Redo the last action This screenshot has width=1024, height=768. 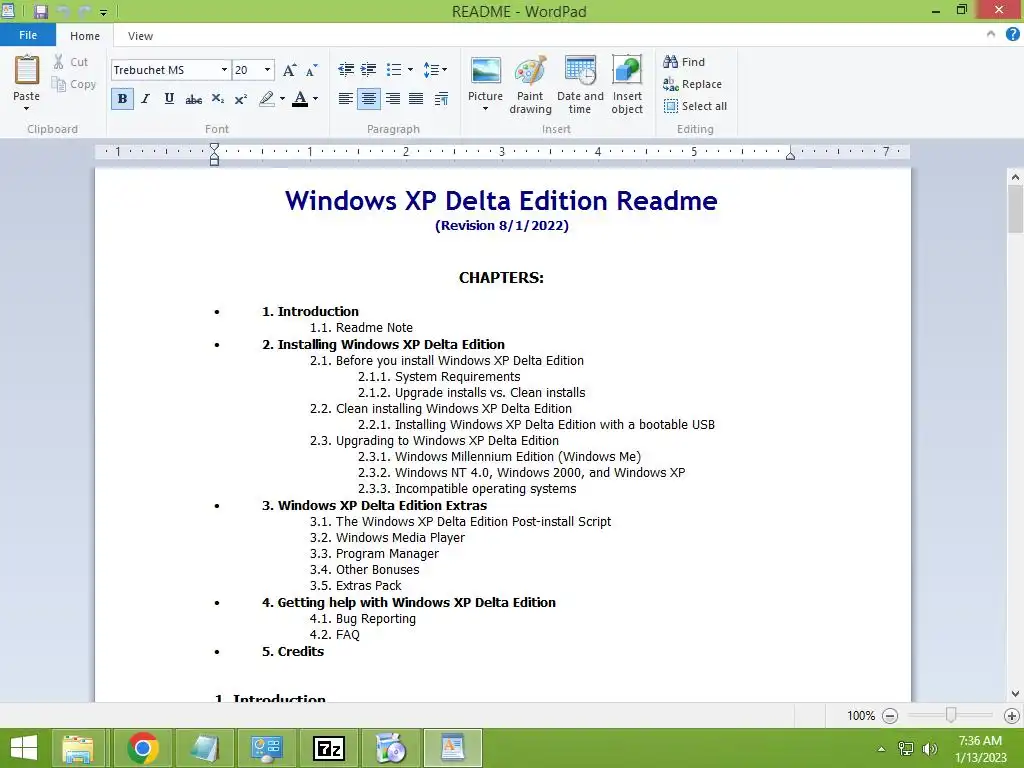click(x=85, y=12)
